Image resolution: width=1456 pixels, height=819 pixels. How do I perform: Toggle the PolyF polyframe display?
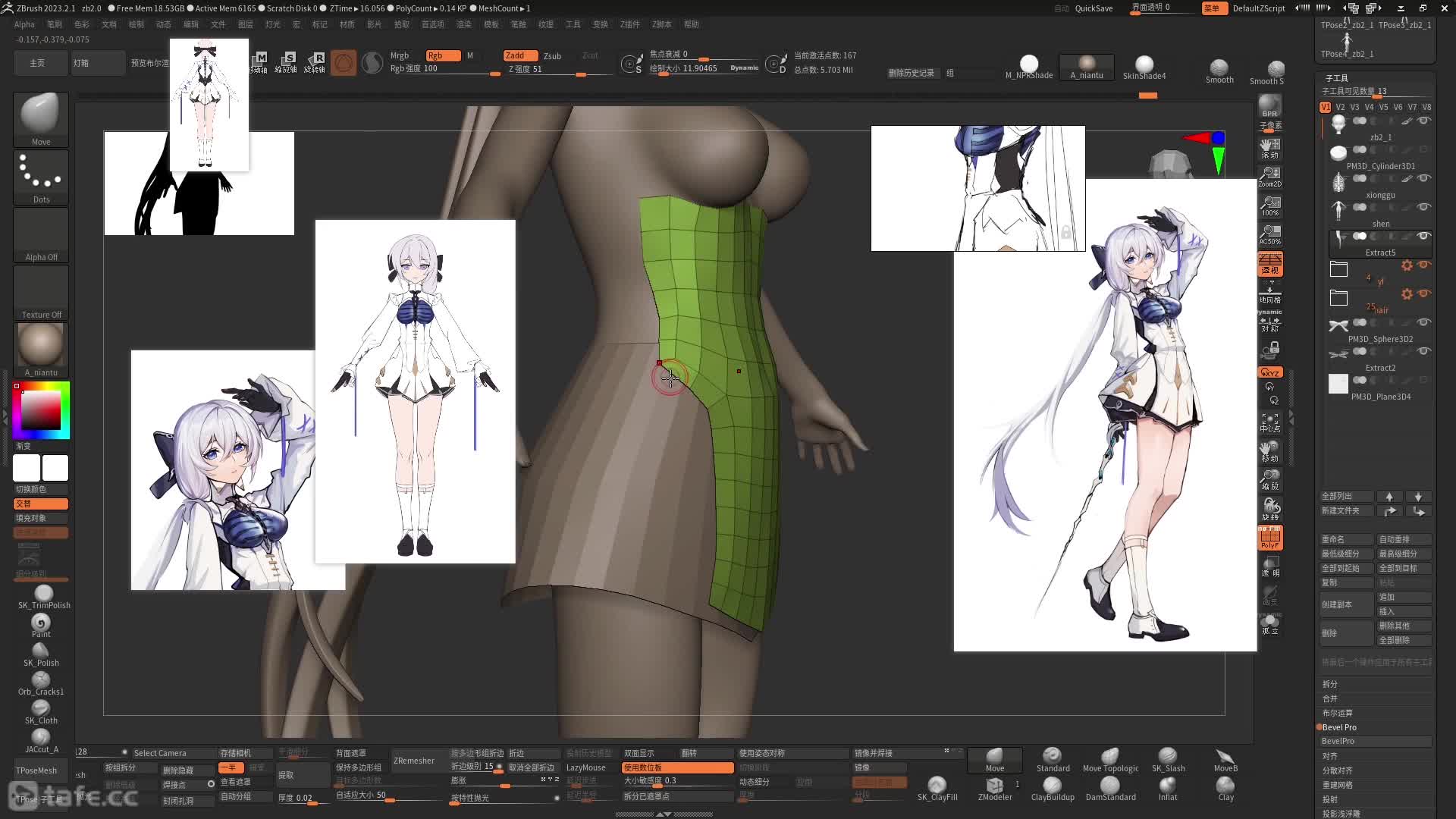tap(1270, 538)
